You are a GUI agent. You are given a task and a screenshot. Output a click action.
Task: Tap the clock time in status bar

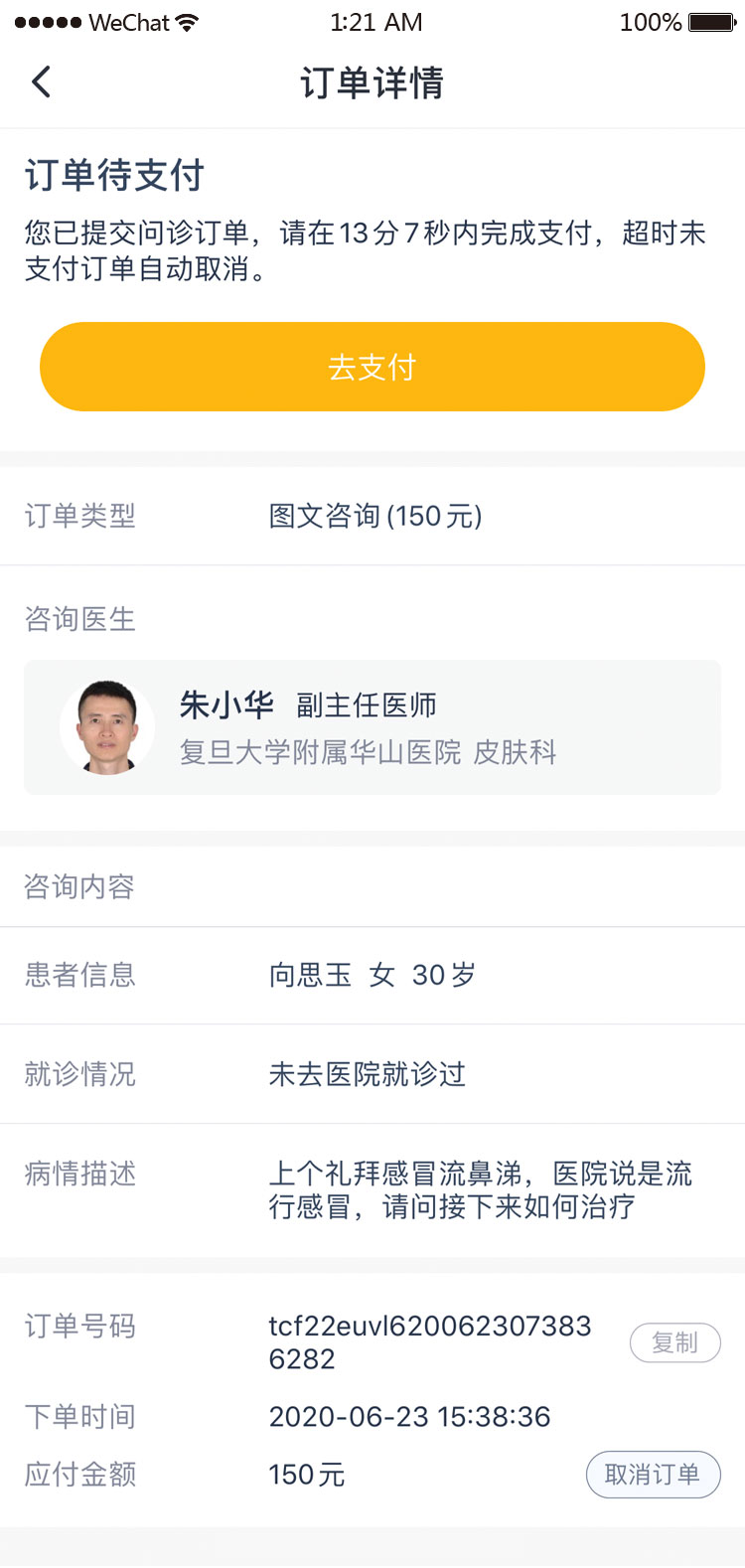[375, 22]
